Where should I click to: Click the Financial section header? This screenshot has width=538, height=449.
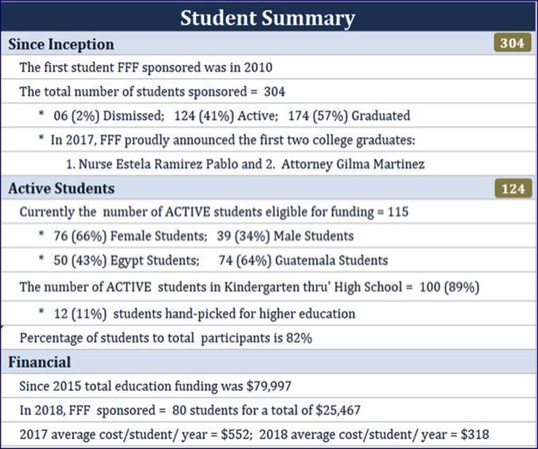pyautogui.click(x=268, y=362)
